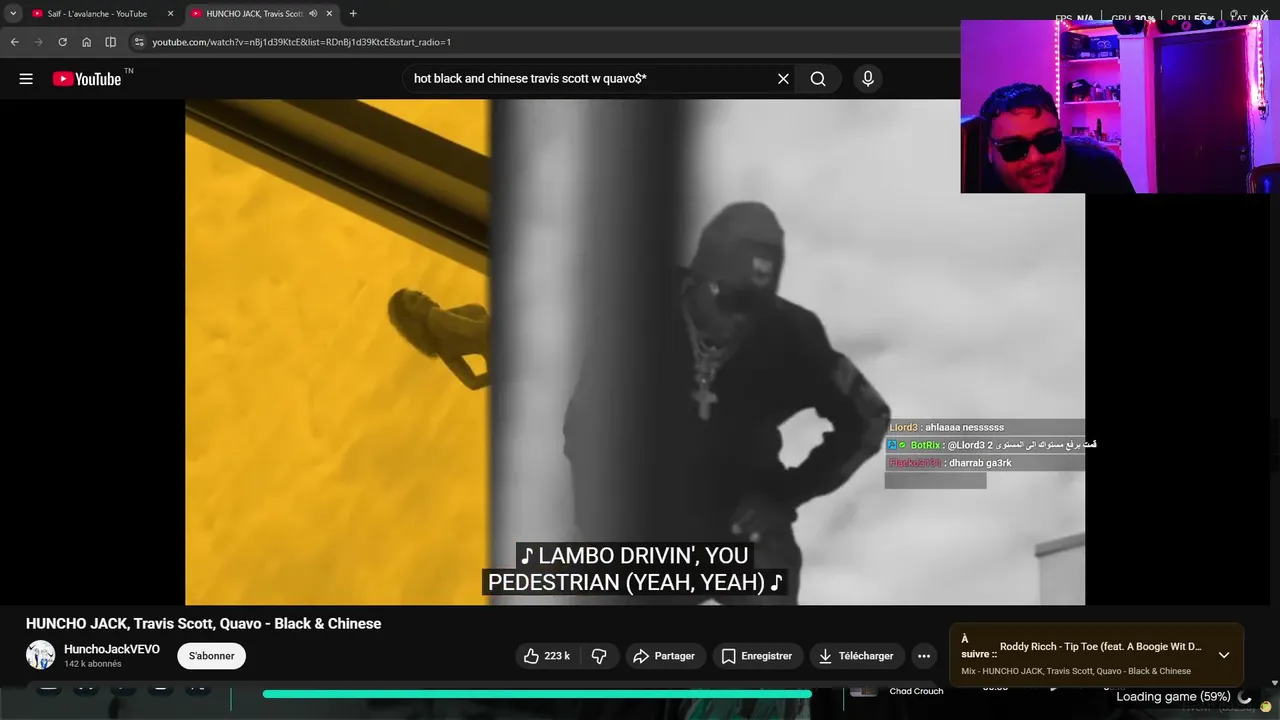Open the YouTube guide hamburger menu
Screen dimensions: 1280x720
click(26, 79)
